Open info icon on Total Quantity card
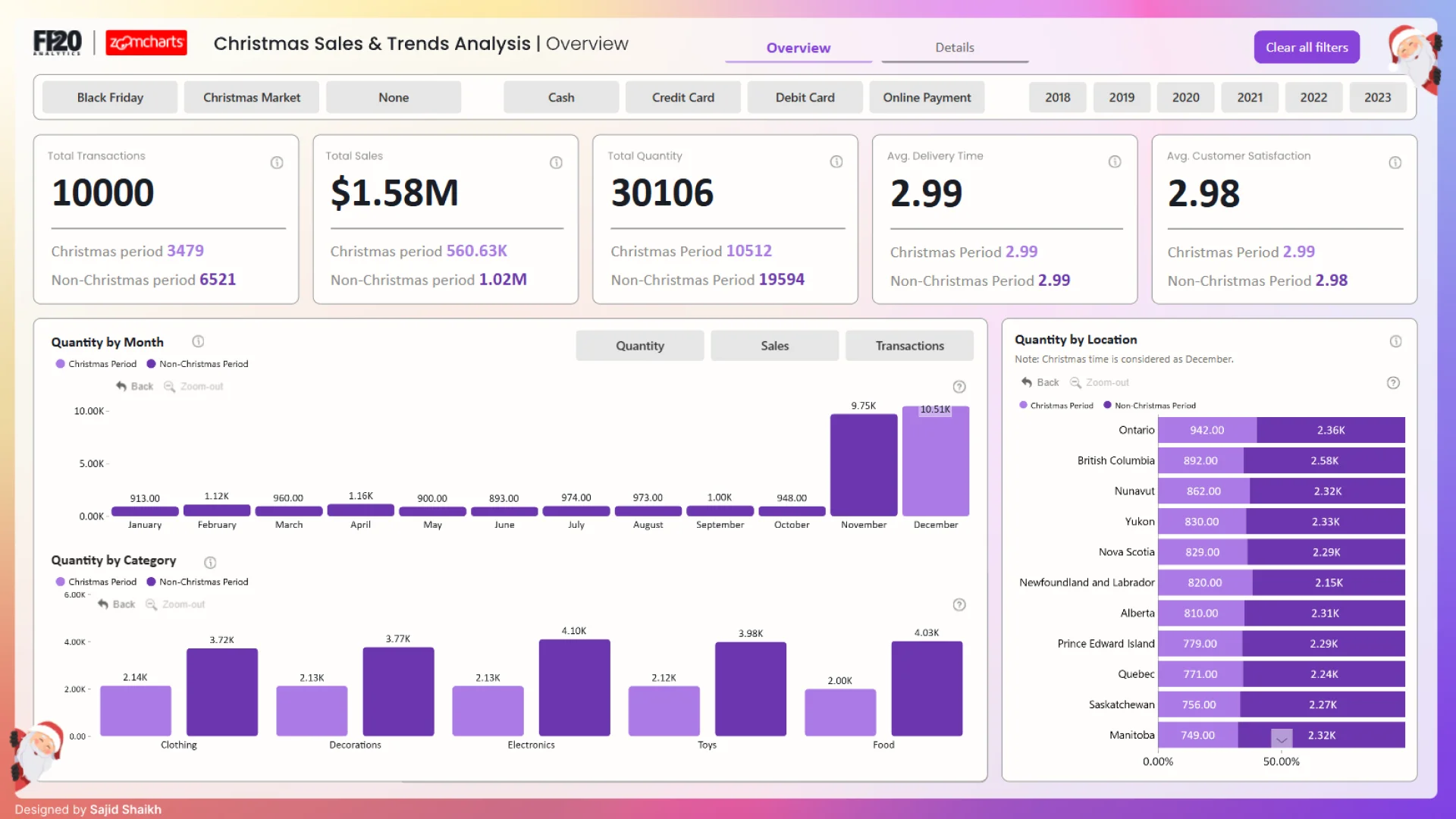 coord(836,162)
